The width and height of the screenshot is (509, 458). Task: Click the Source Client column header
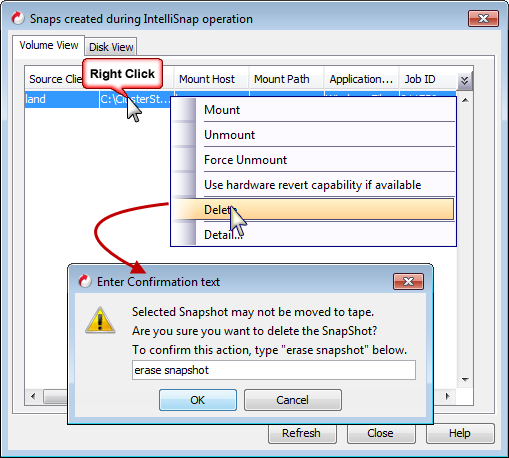[55, 79]
